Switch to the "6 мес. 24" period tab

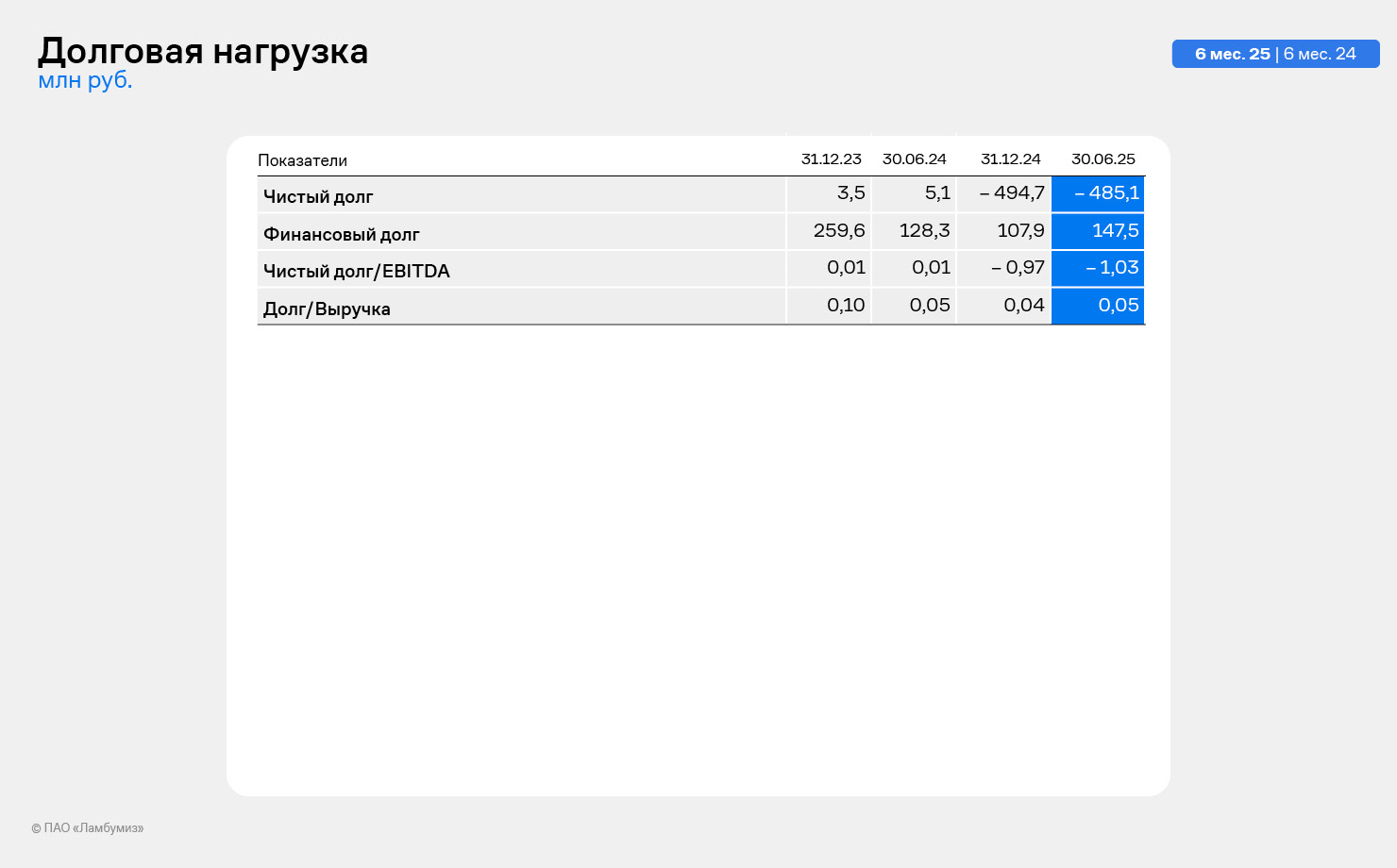click(1320, 54)
